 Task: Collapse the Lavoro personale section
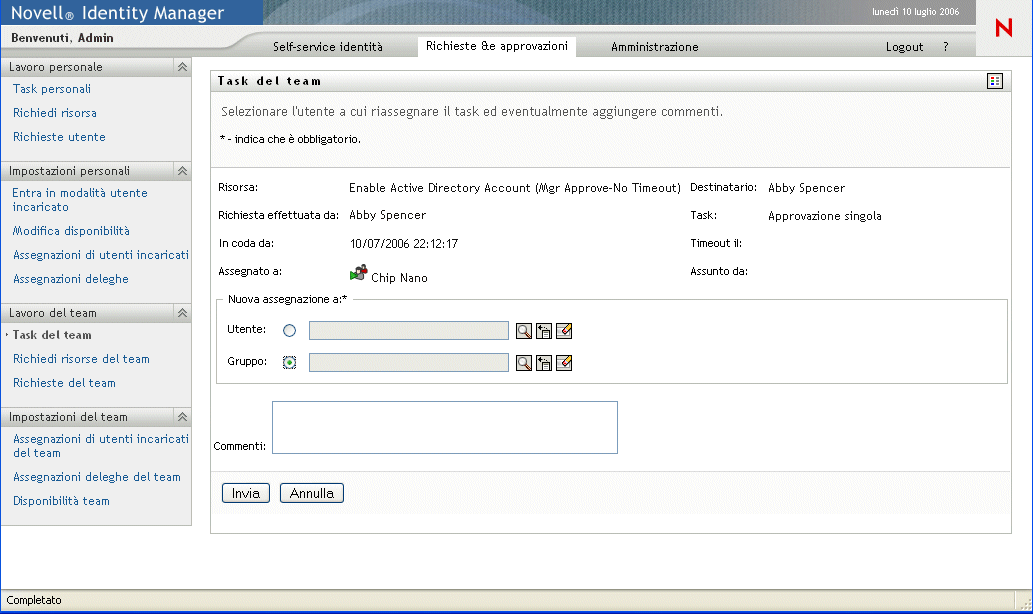182,67
